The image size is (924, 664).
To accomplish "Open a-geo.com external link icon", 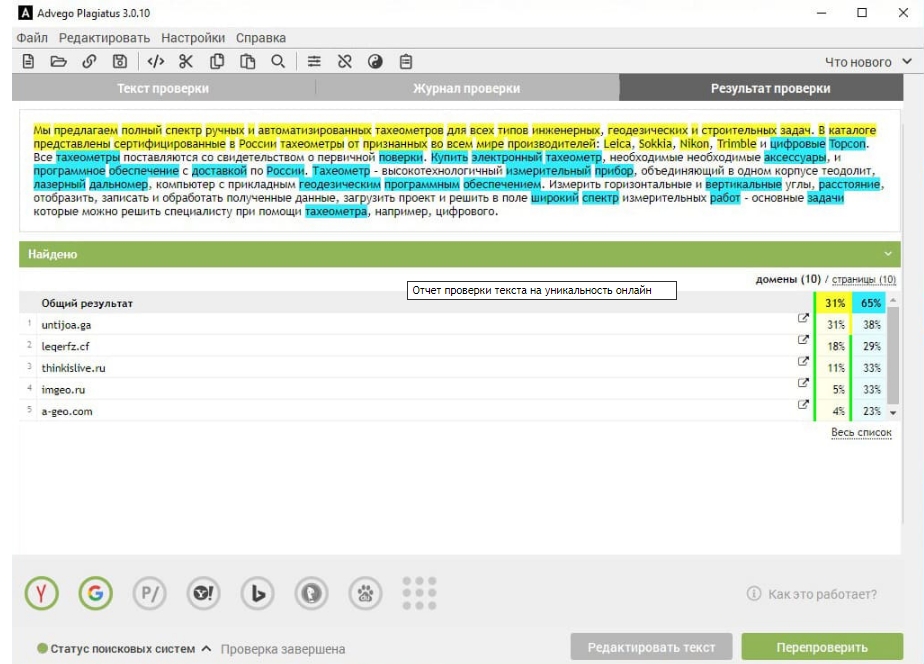I will (x=803, y=405).
